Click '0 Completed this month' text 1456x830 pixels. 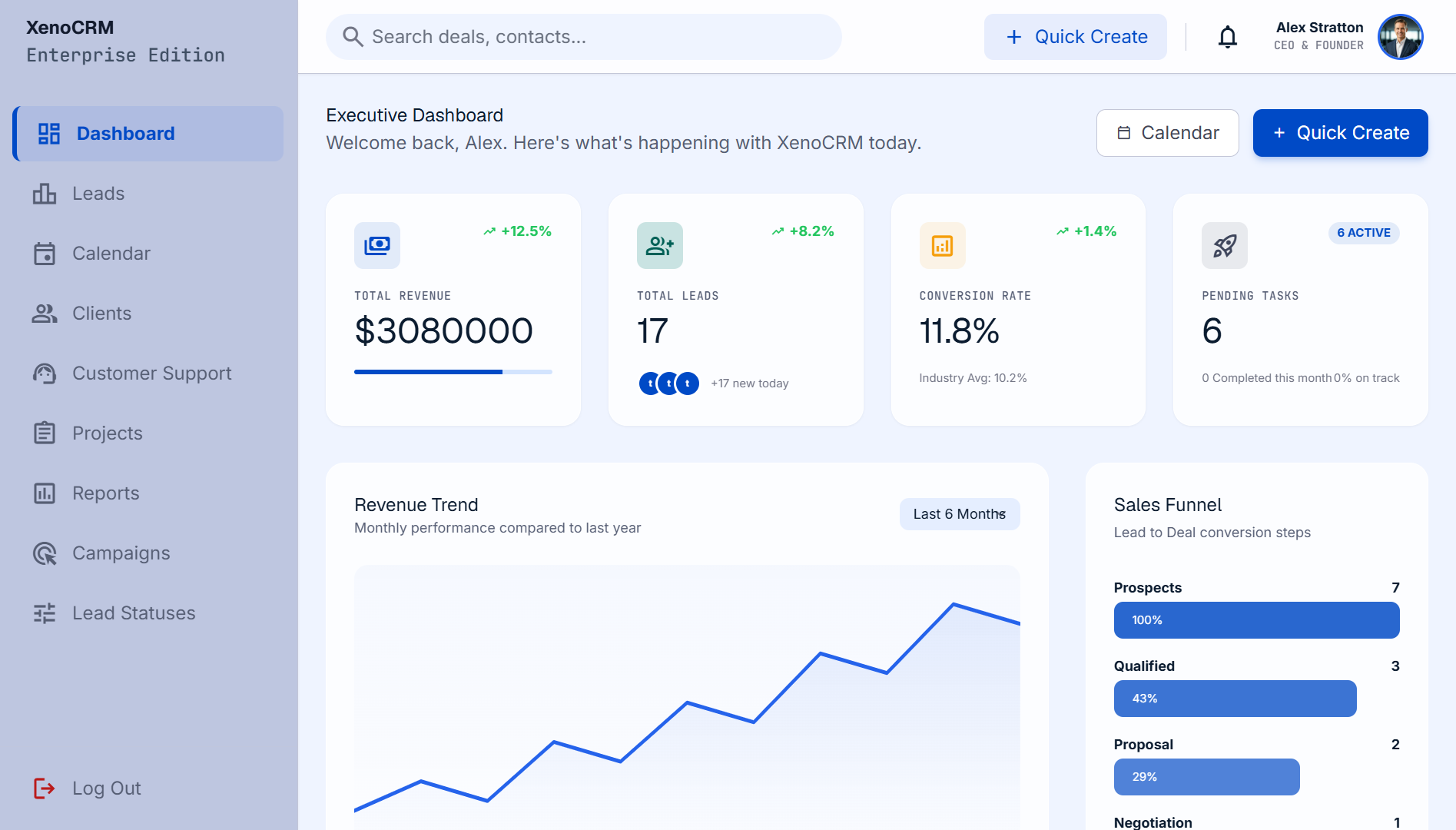[1266, 378]
